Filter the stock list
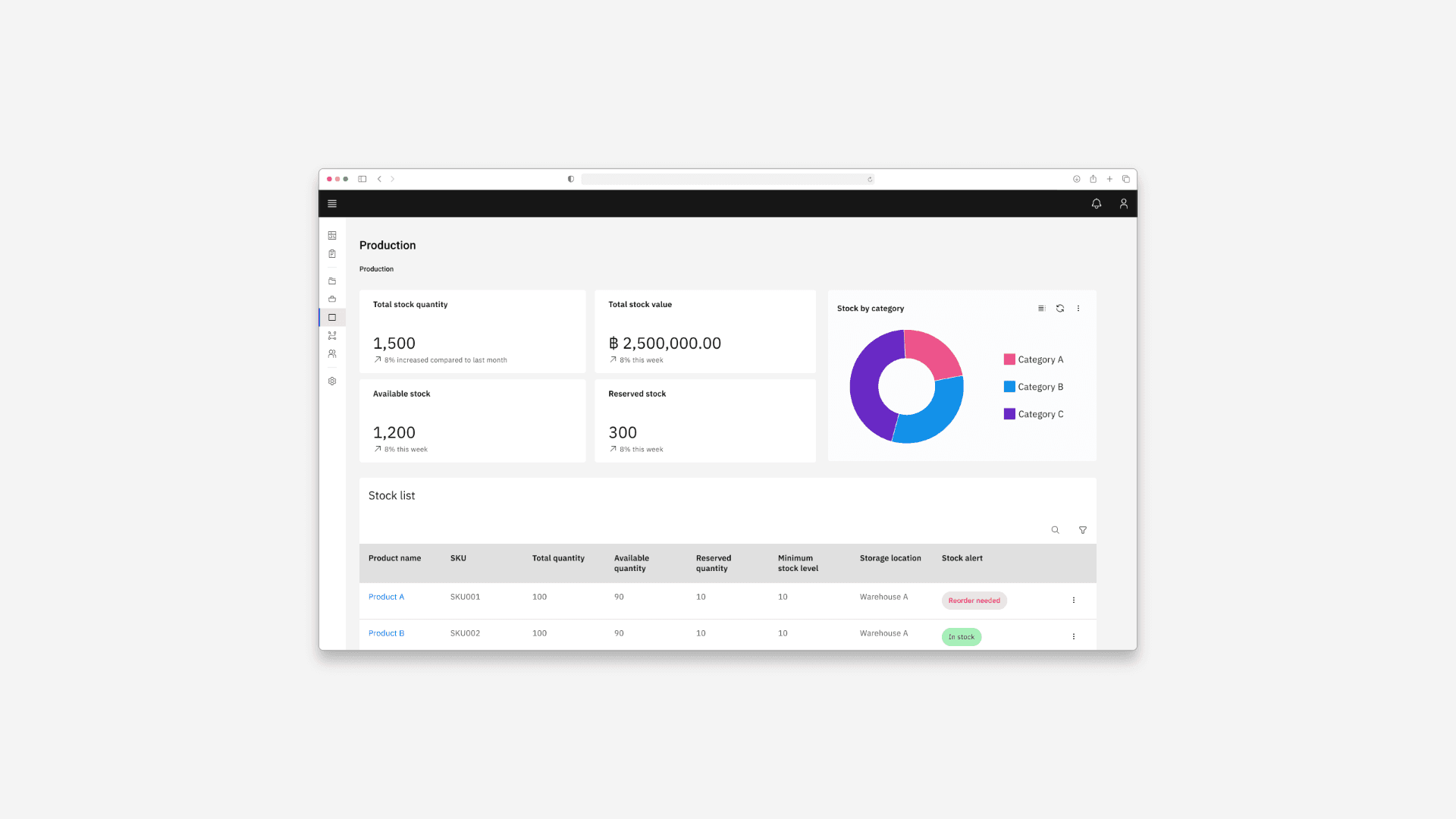1456x819 pixels. coord(1082,530)
